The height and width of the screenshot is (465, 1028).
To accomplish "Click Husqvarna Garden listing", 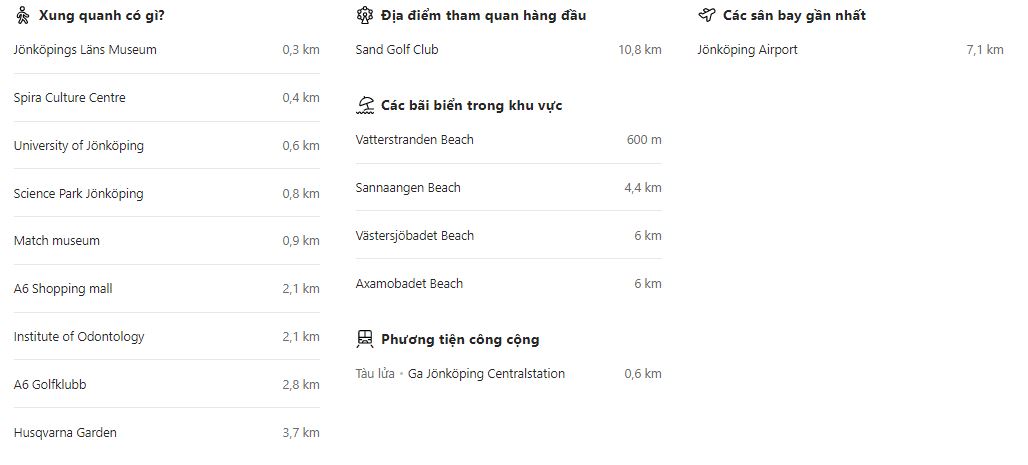I will point(65,433).
